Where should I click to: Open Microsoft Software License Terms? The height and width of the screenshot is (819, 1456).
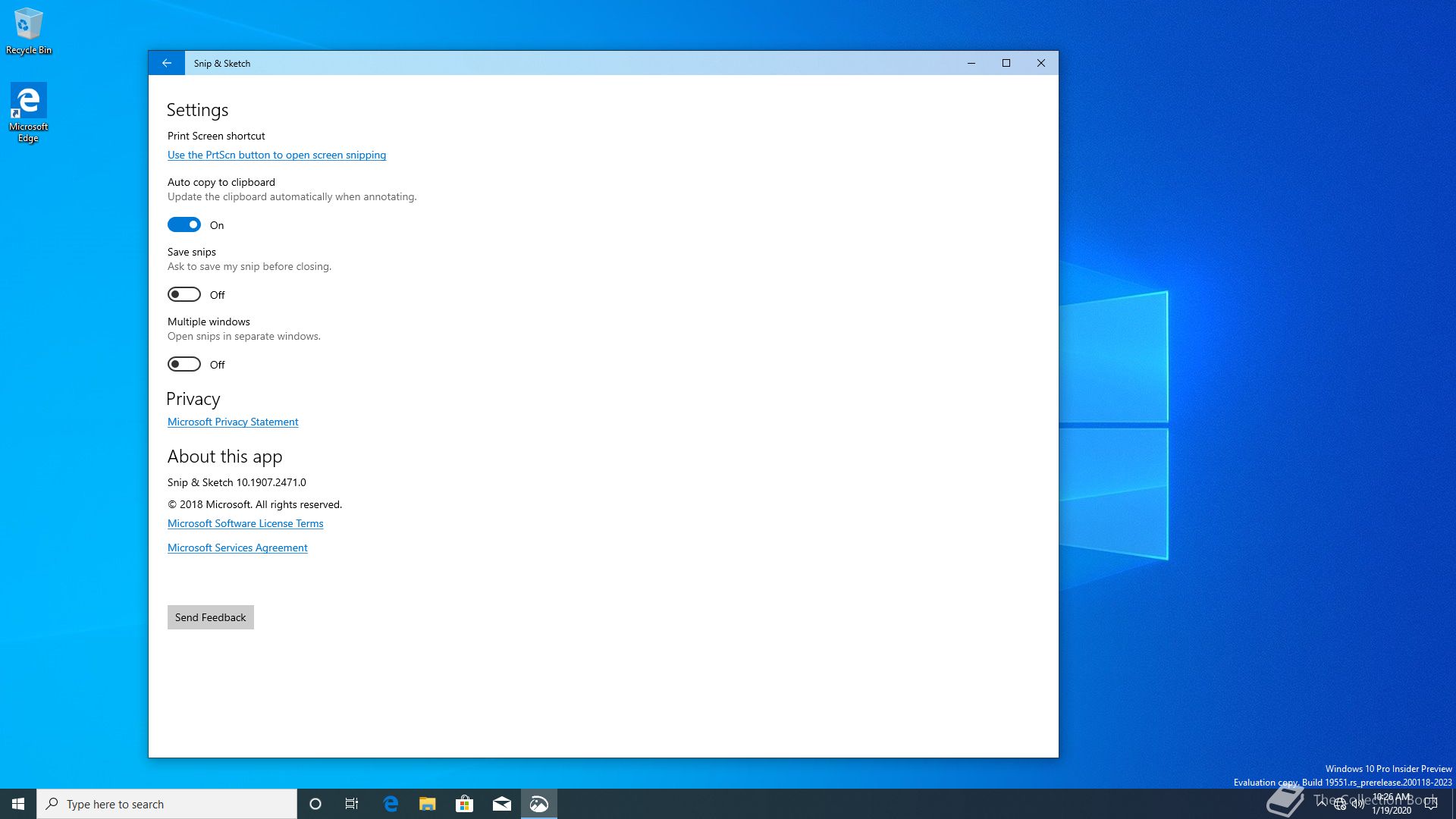point(245,523)
